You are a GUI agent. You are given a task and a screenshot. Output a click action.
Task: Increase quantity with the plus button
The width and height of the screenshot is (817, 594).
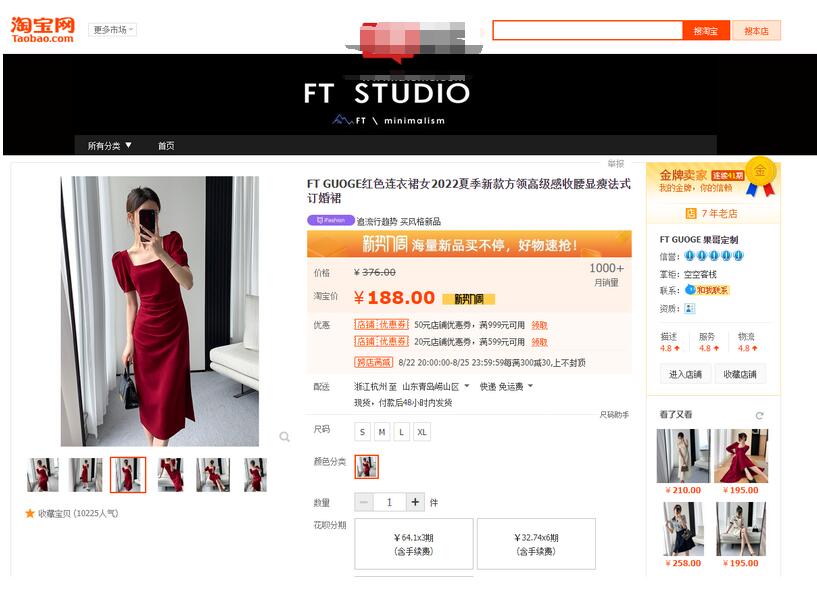416,502
